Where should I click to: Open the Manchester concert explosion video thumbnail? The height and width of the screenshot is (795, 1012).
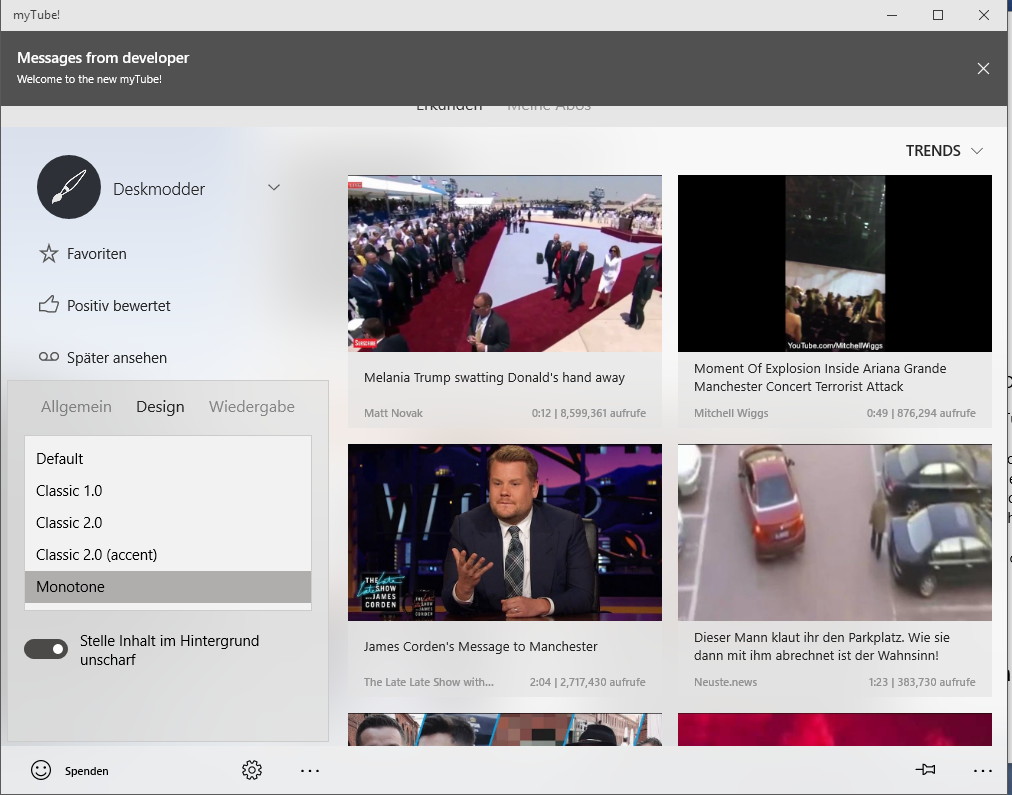click(x=835, y=263)
